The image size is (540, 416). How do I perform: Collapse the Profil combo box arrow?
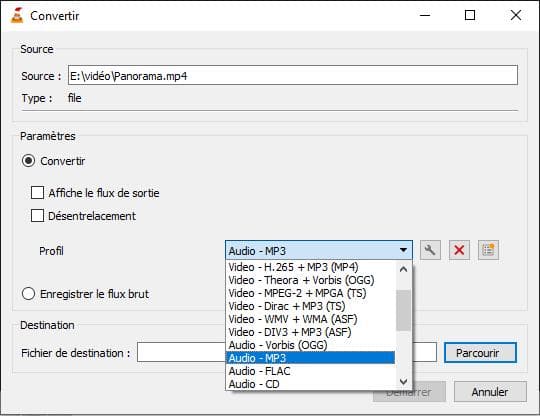pos(403,250)
